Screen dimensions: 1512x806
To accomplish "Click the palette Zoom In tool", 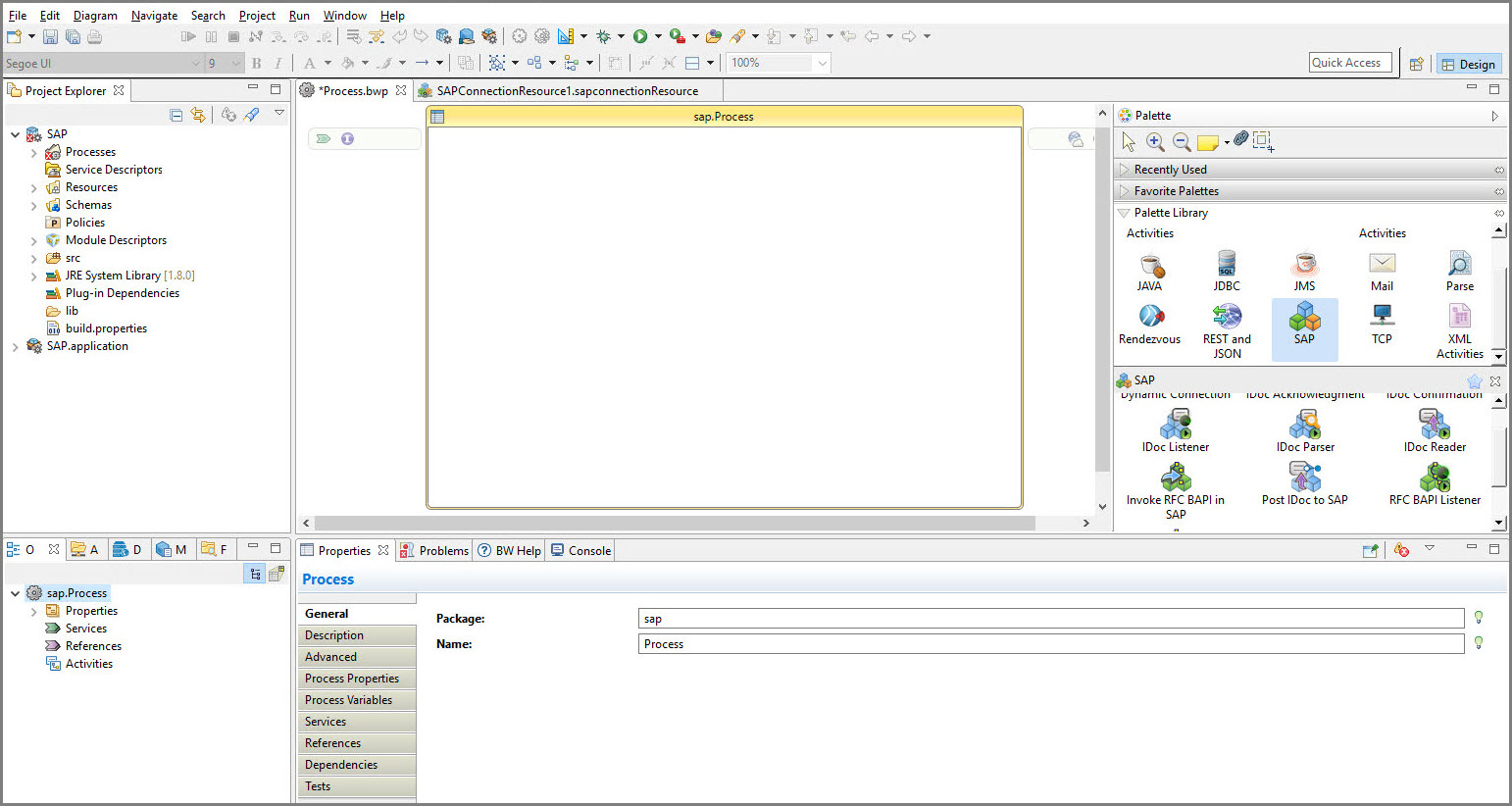I will pyautogui.click(x=1155, y=142).
